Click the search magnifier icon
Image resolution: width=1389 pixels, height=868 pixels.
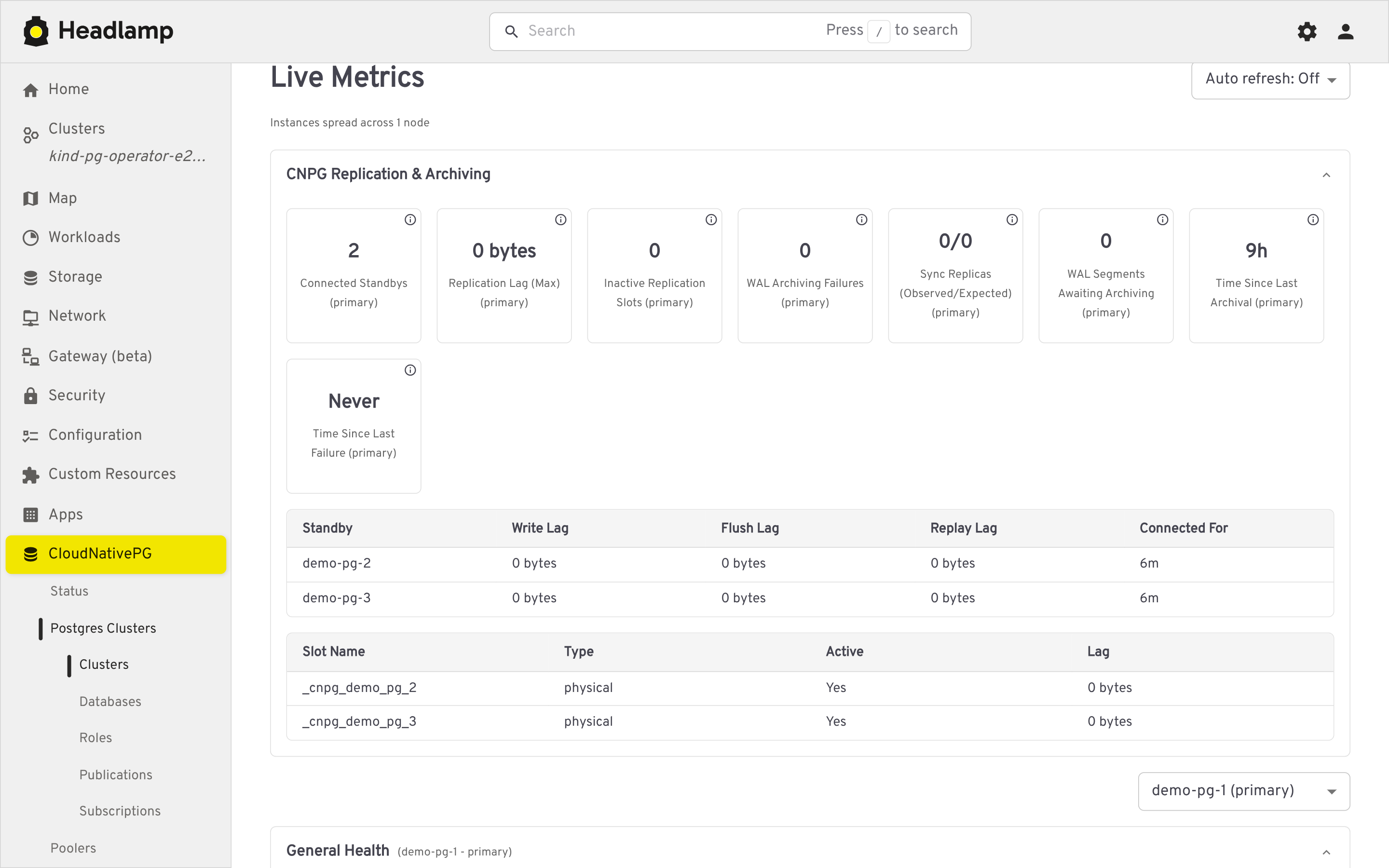[511, 31]
